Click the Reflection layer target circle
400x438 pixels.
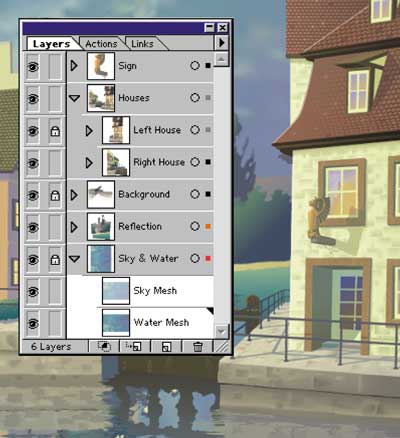[195, 226]
